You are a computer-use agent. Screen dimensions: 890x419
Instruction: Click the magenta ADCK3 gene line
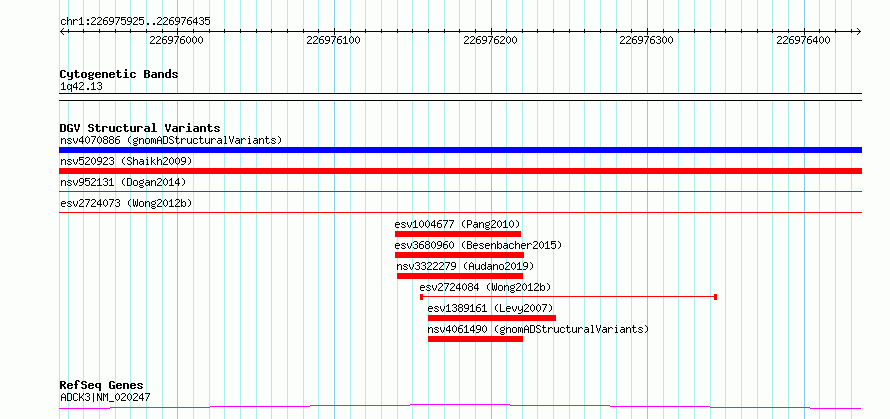(460, 406)
